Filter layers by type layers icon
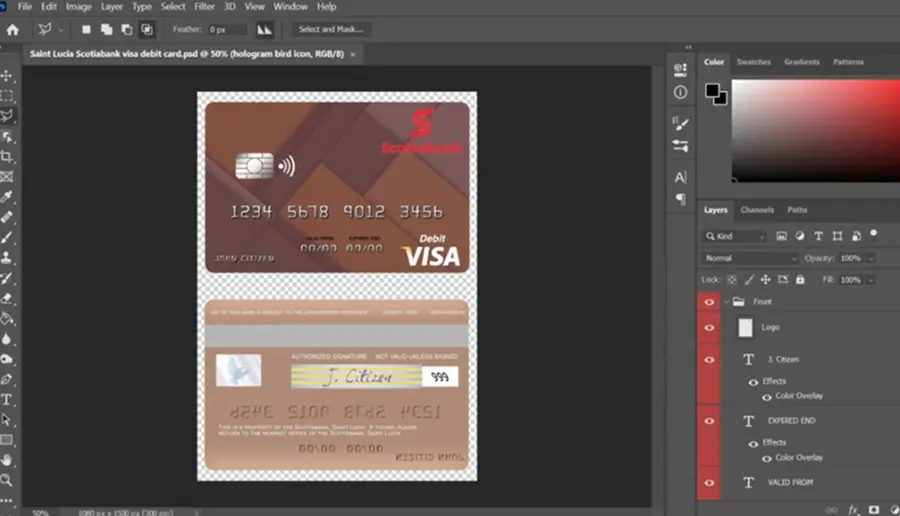Image resolution: width=900 pixels, height=516 pixels. point(818,236)
